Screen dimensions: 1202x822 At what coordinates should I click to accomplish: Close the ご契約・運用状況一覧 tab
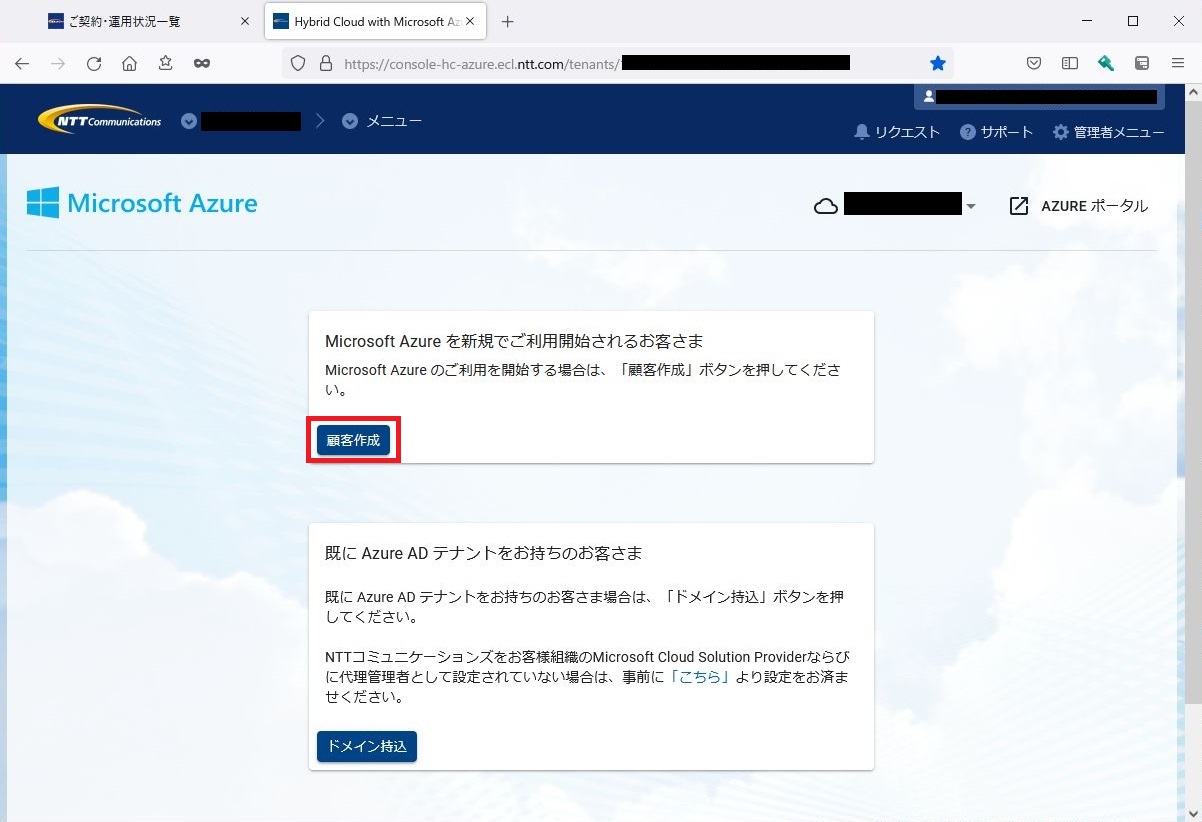point(245,21)
